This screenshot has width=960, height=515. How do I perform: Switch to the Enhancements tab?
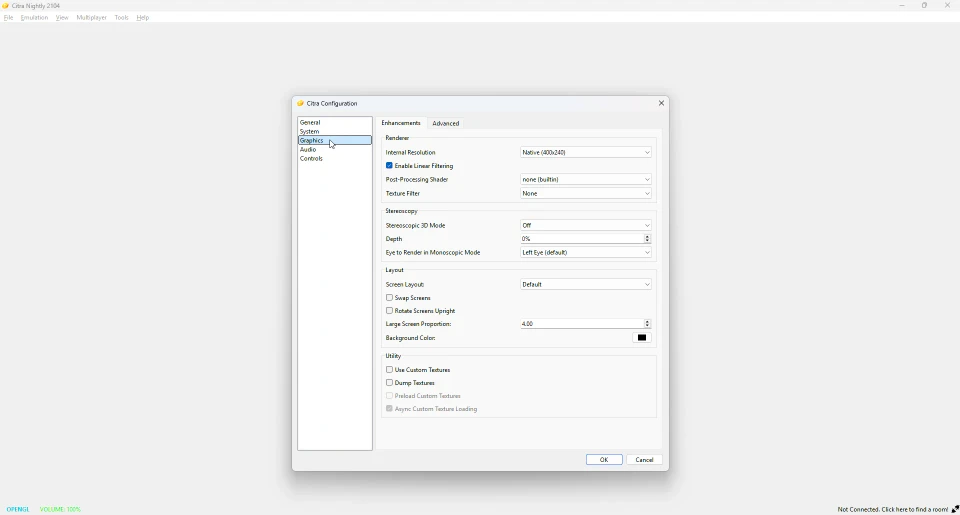pyautogui.click(x=401, y=123)
